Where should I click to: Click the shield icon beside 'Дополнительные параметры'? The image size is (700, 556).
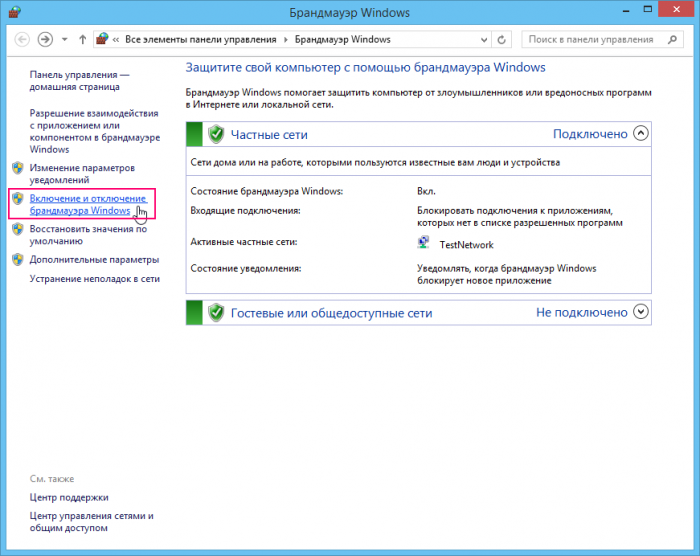18,259
